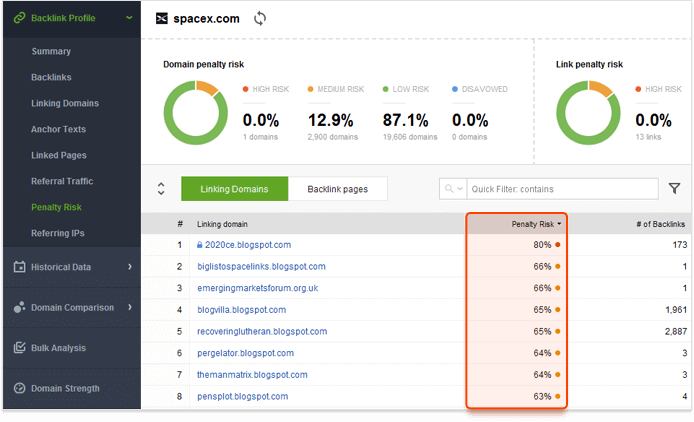
Task: Click the Linking domain column header
Action: click(x=222, y=224)
